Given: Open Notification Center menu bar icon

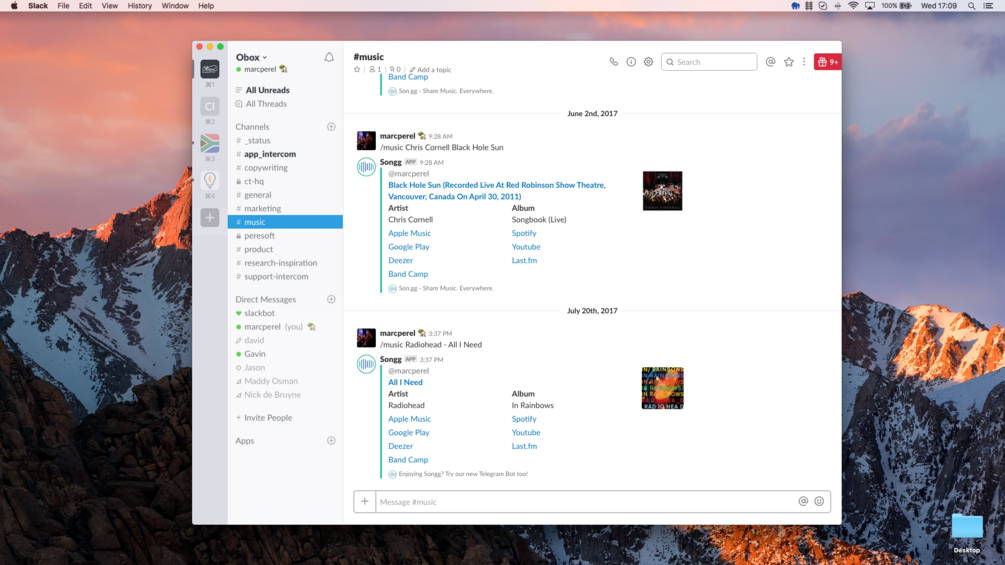Looking at the screenshot, I should coord(988,6).
